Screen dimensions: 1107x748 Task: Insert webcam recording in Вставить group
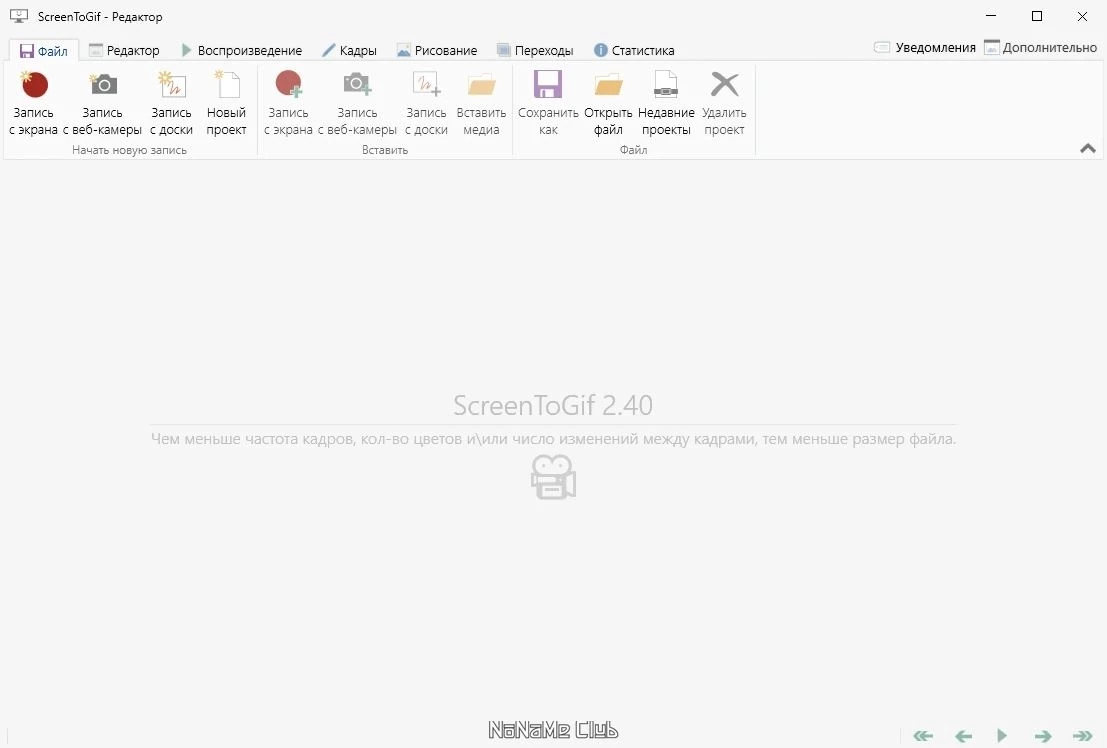357,102
